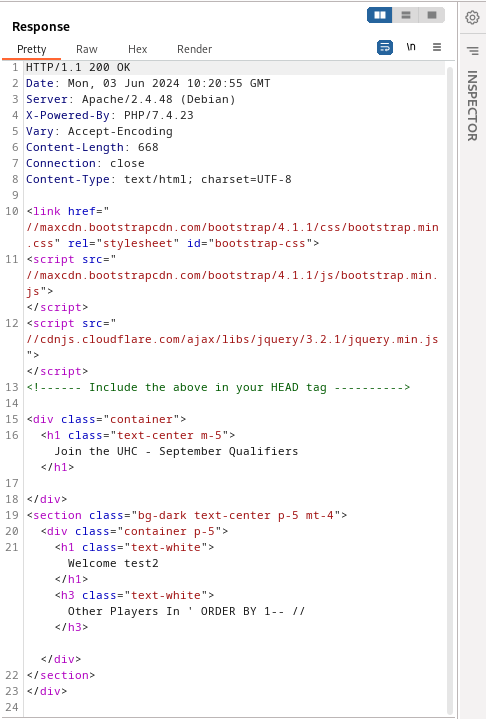Click the 'Welcome test2' text
Screen dimensions: 486x719
pyautogui.click(x=113, y=563)
